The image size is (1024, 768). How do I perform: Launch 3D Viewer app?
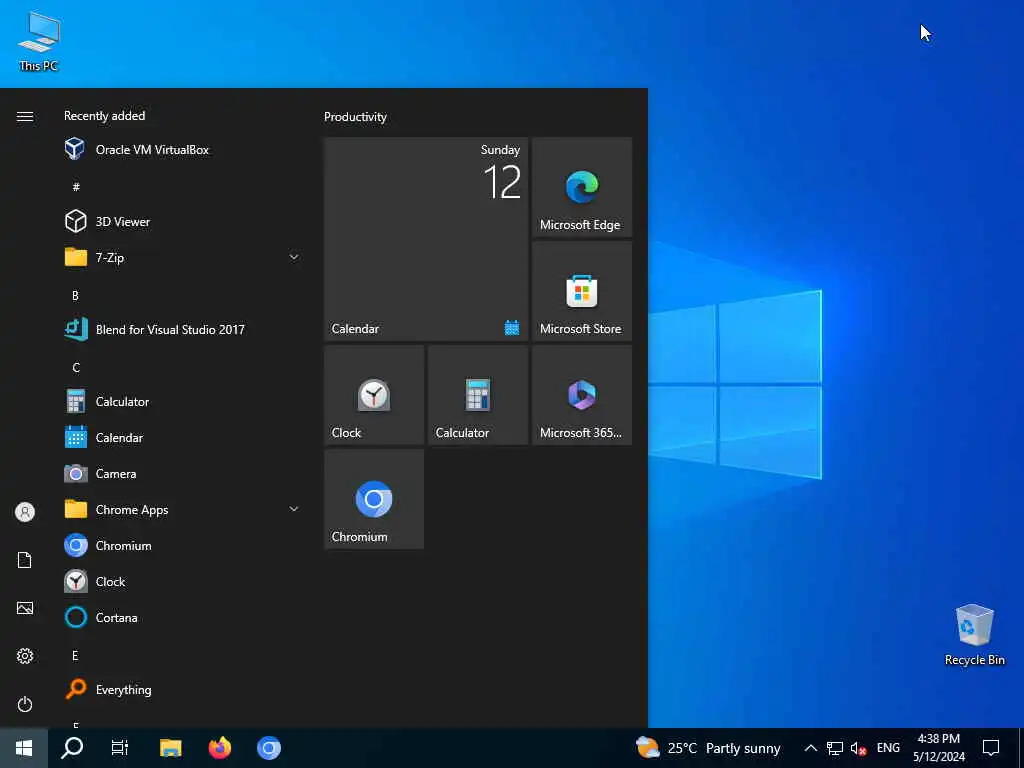[182, 221]
